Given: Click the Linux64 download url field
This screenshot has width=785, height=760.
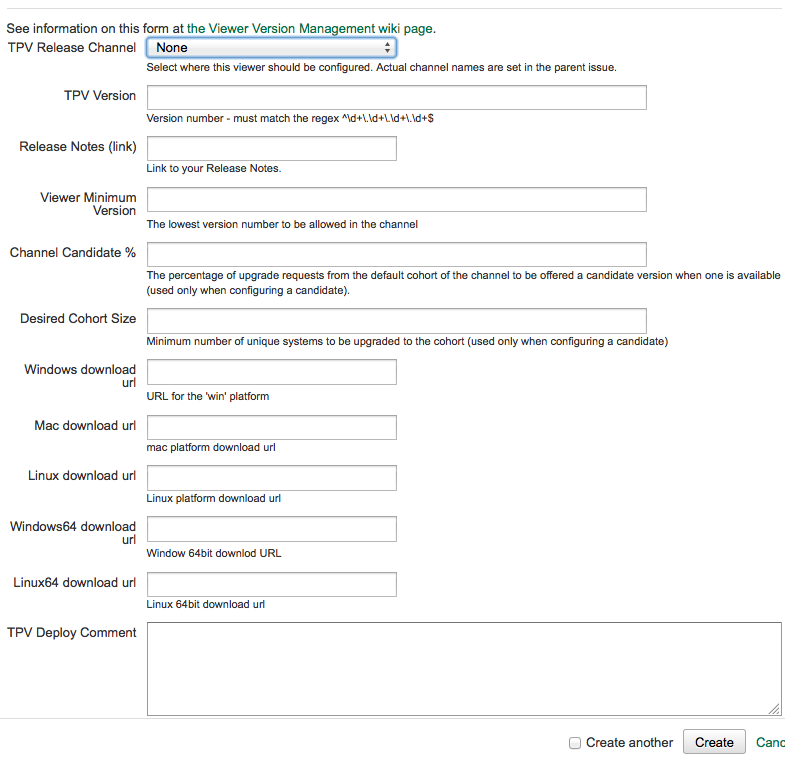Looking at the screenshot, I should (x=271, y=584).
